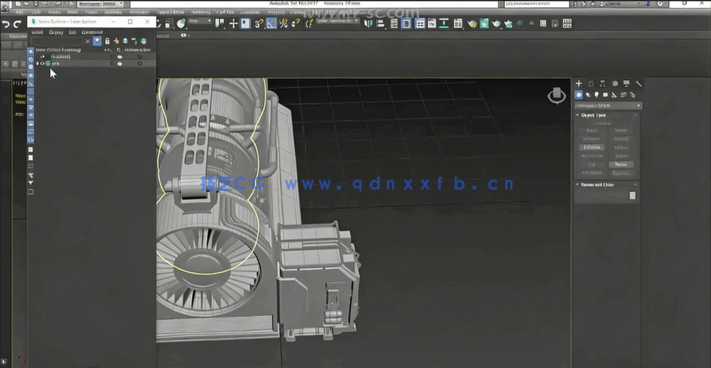Viewport: 711px width, 368px height.
Task: Toggle the 3D Snaps button
Action: [x=259, y=24]
